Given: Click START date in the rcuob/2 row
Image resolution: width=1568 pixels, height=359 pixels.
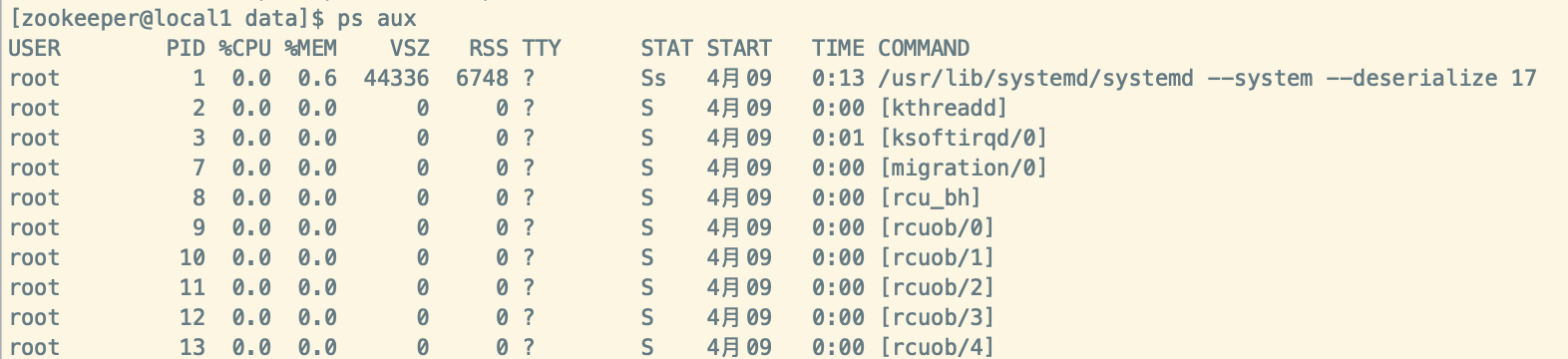Looking at the screenshot, I should [x=739, y=287].
